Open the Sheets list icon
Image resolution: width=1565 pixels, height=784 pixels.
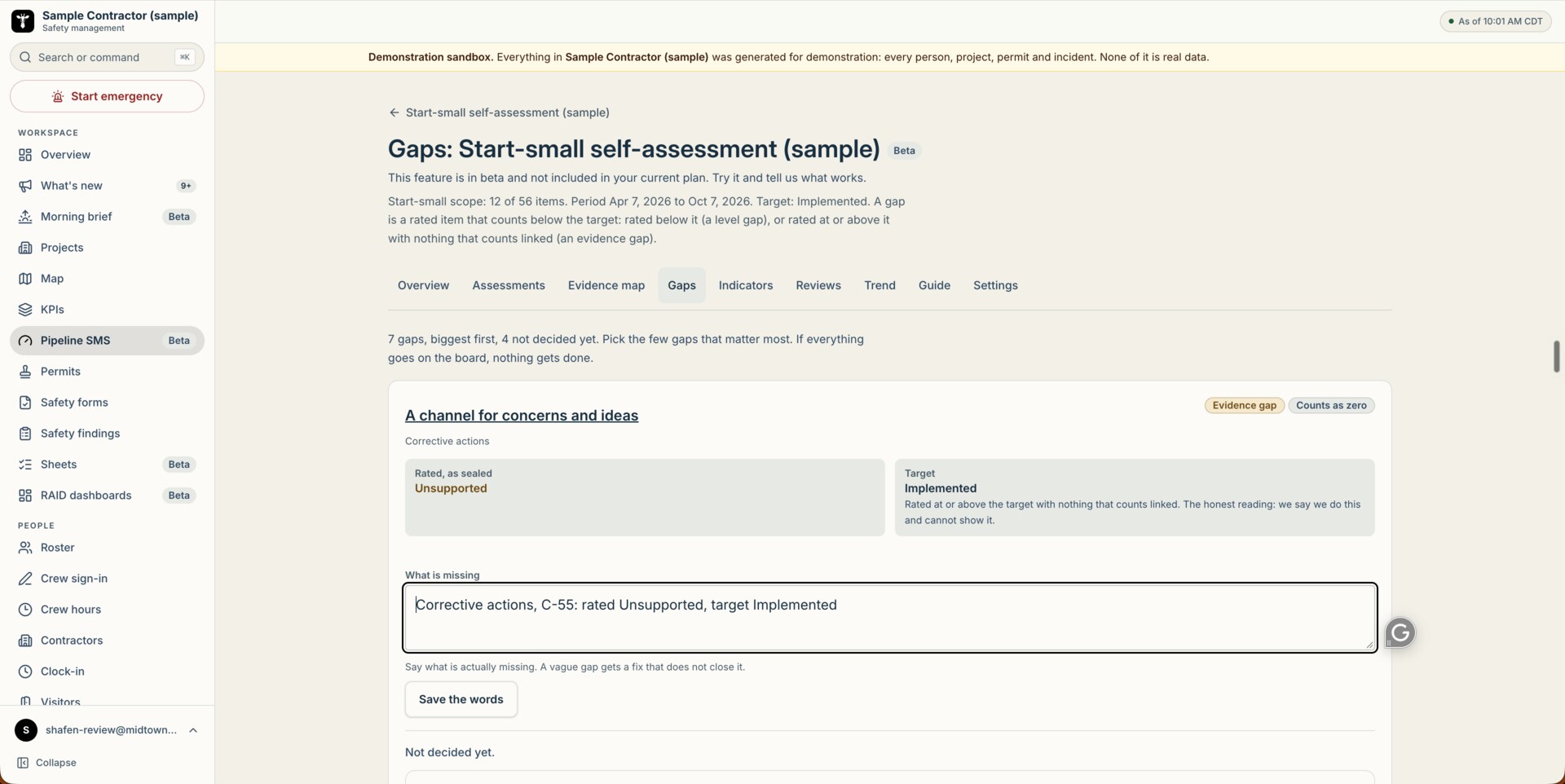25,465
